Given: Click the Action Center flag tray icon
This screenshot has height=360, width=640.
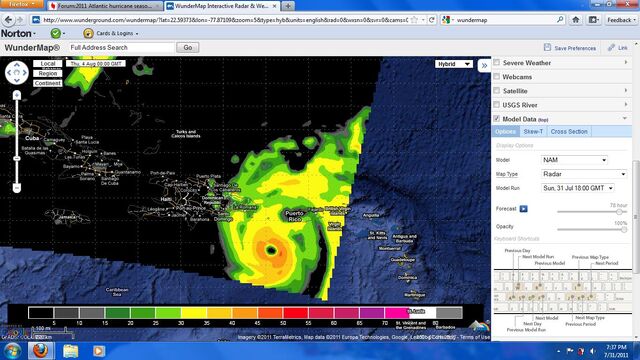Looking at the screenshot, I should point(570,351).
